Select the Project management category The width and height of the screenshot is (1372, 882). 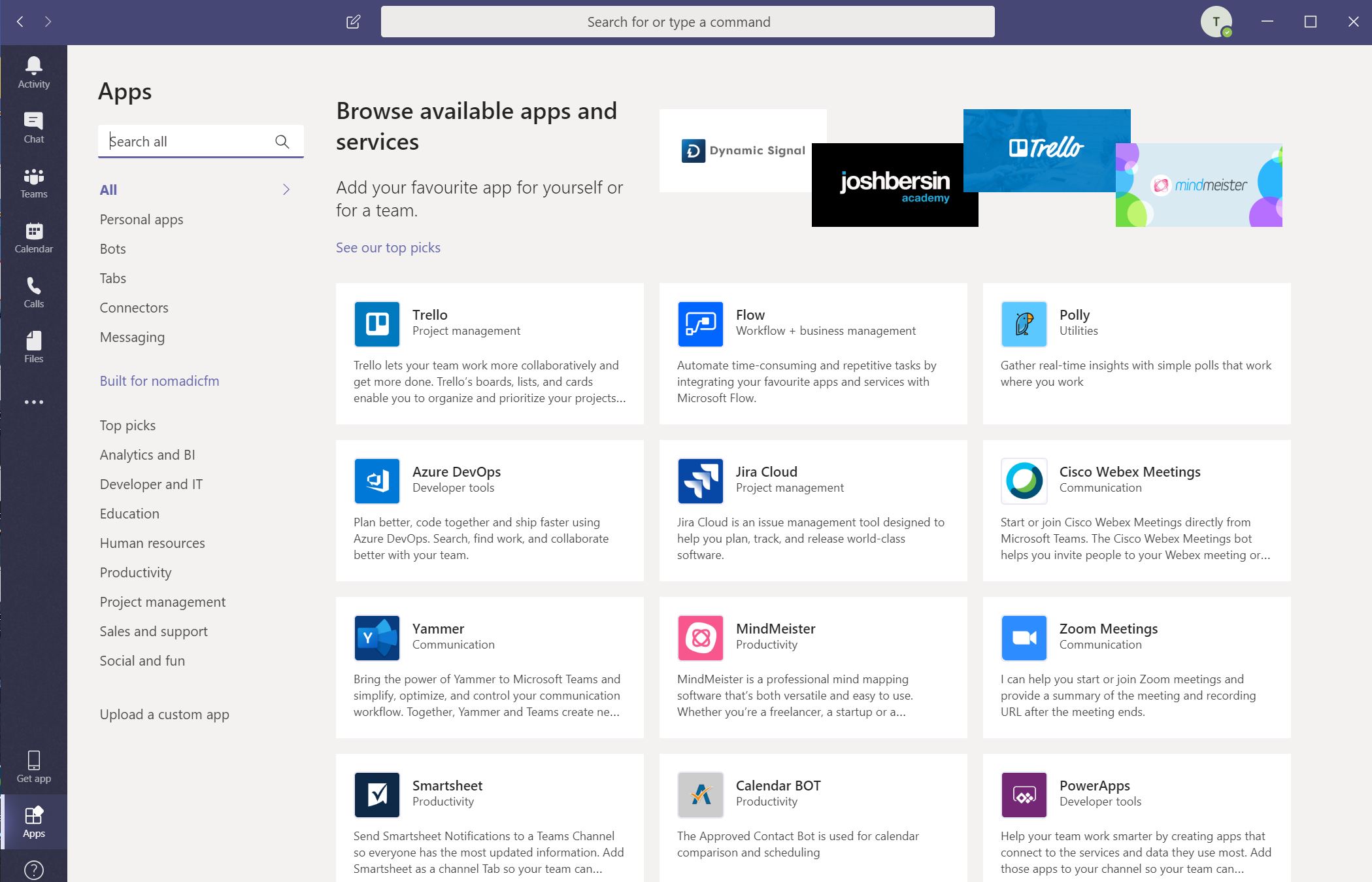[x=162, y=602]
